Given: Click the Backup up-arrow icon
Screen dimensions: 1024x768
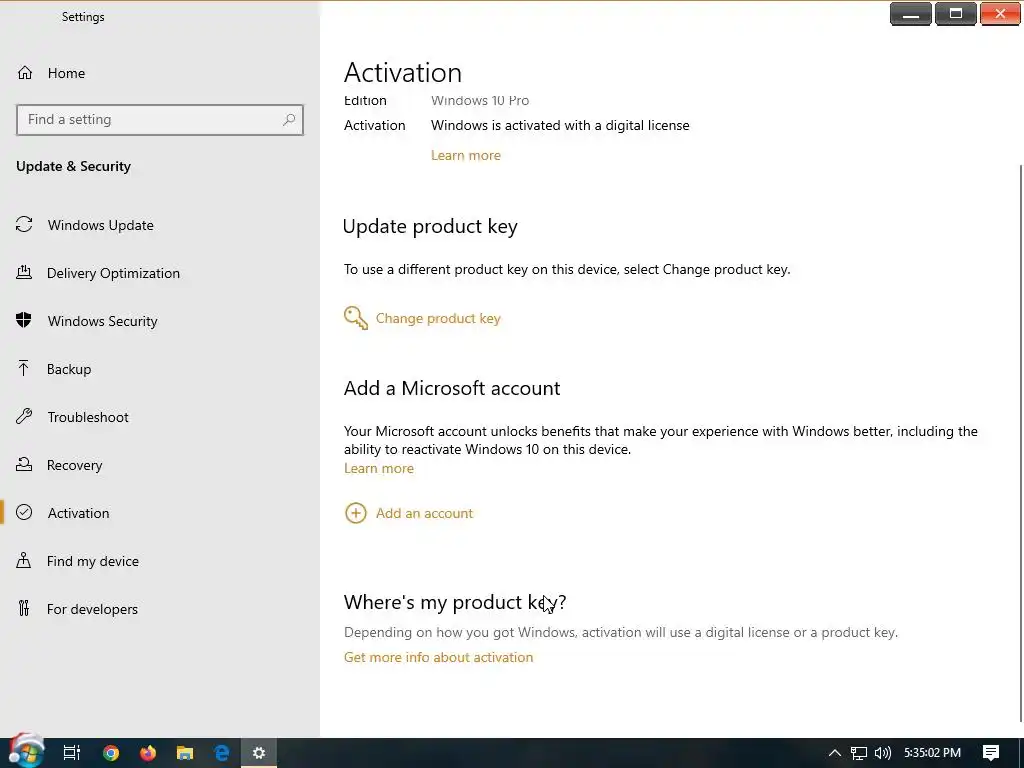Looking at the screenshot, I should point(24,368).
